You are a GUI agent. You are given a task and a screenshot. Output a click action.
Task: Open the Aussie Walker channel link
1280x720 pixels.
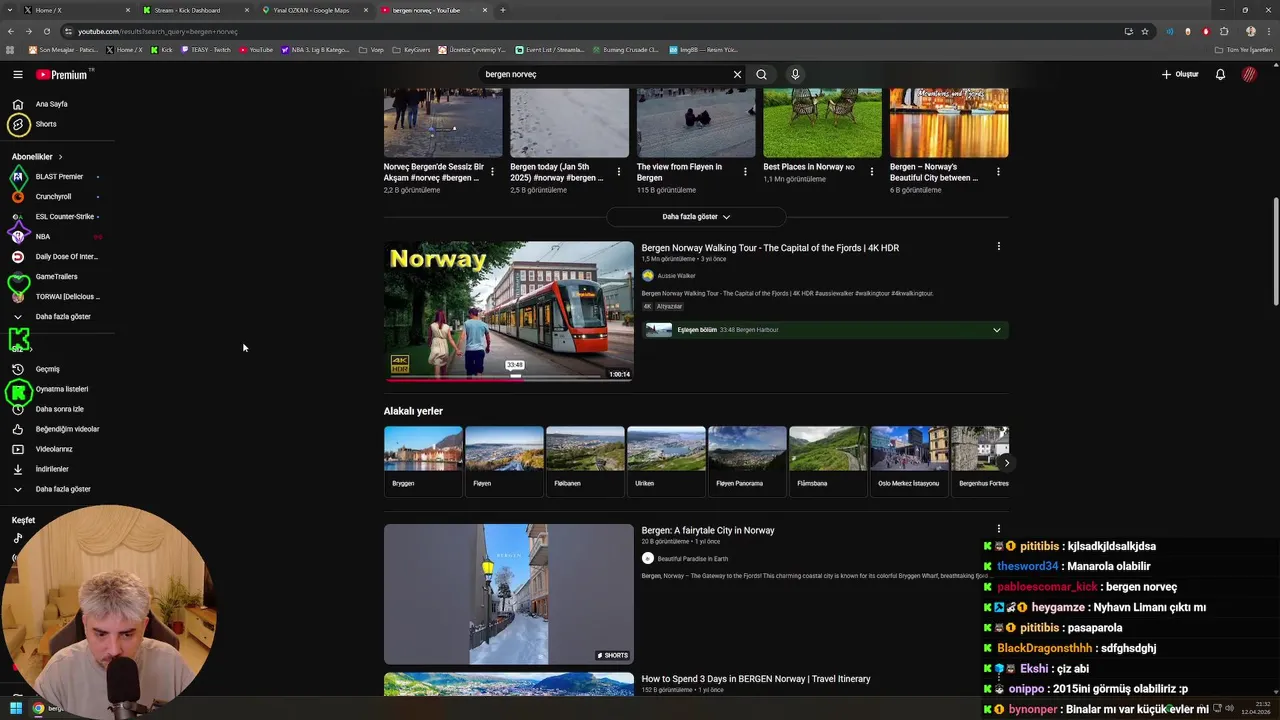(x=676, y=276)
